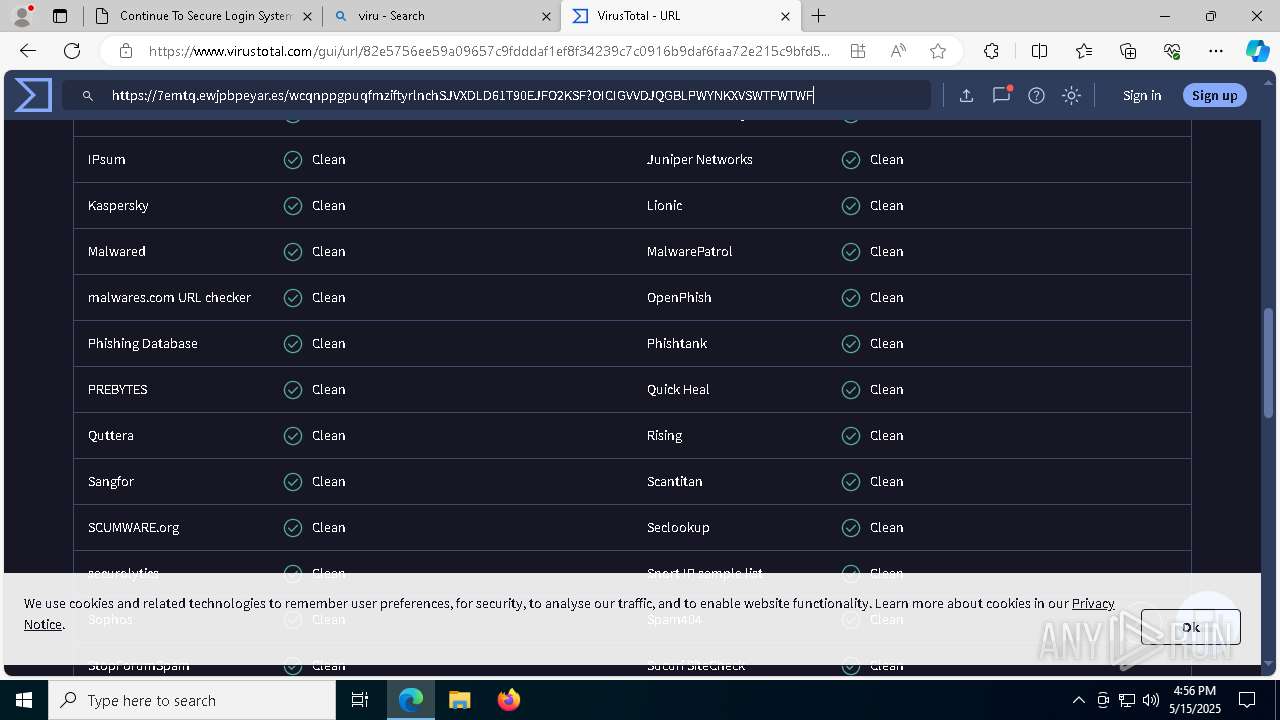
Task: Open the help question mark icon
Action: [x=1036, y=96]
